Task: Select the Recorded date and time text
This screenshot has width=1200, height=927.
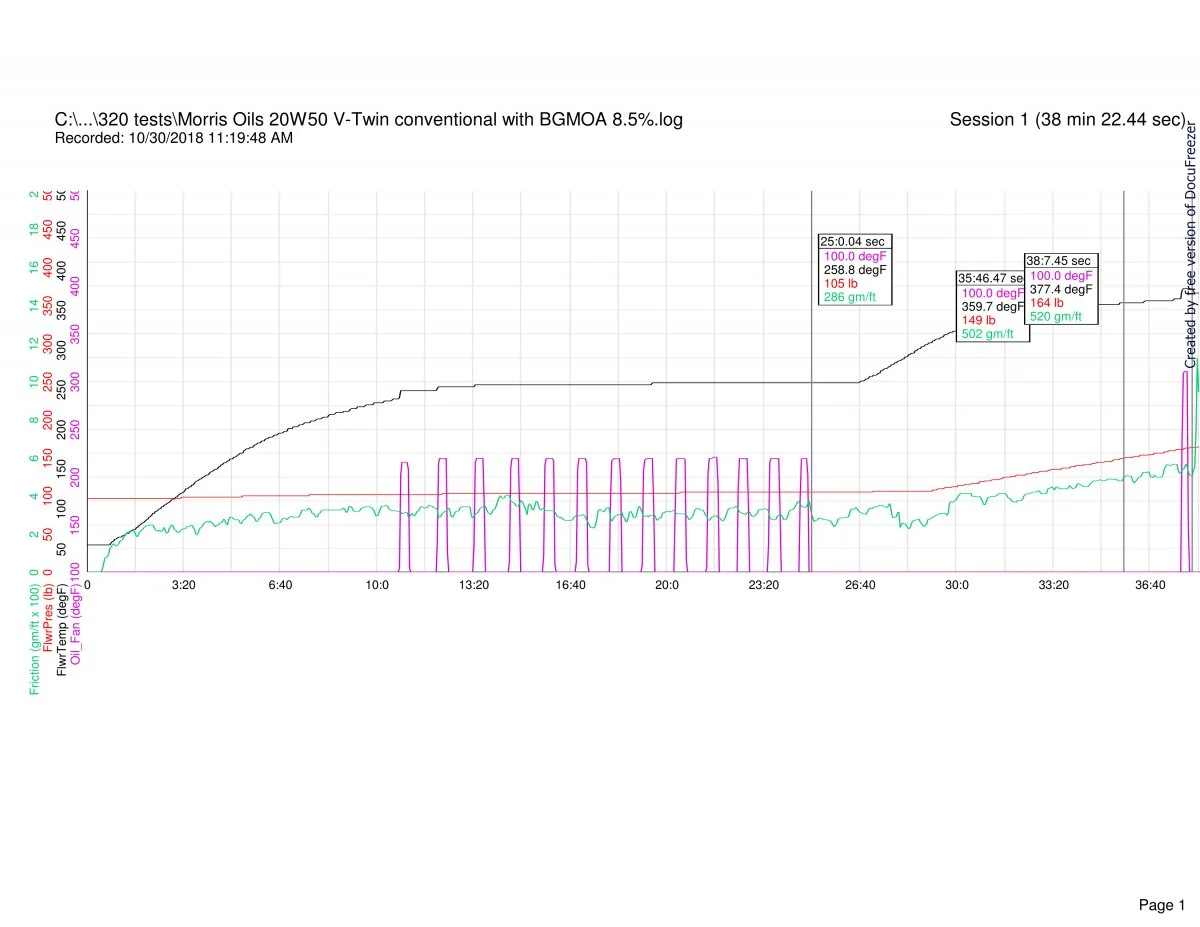Action: click(174, 139)
